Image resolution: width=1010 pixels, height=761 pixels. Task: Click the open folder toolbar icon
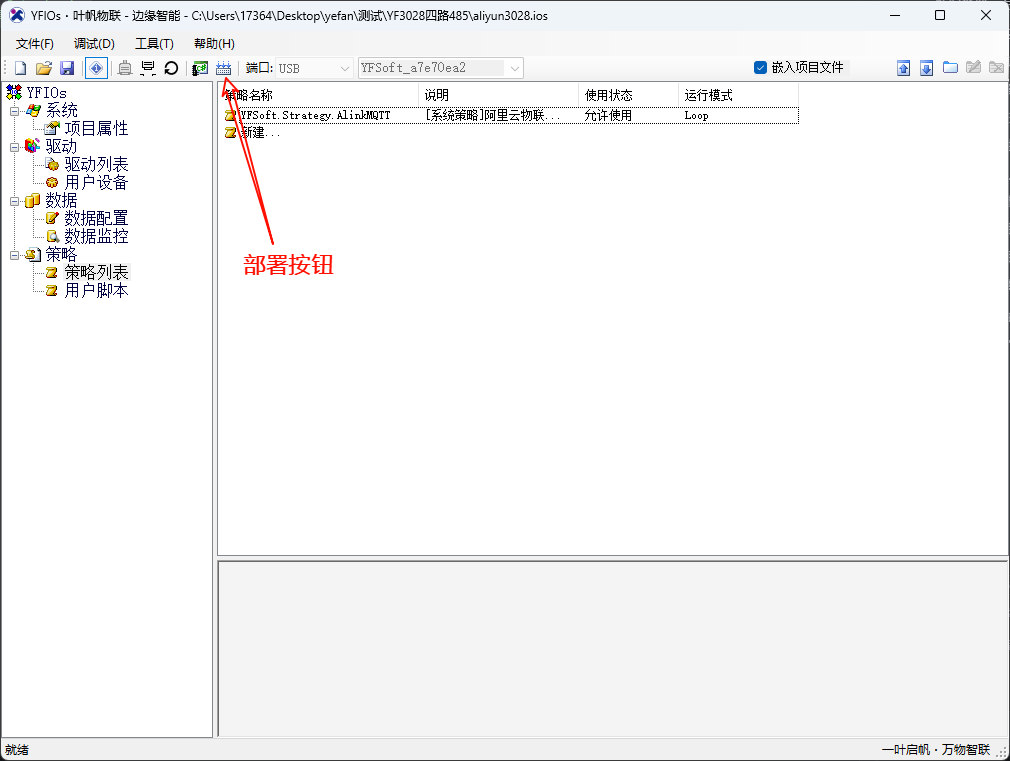(43, 68)
